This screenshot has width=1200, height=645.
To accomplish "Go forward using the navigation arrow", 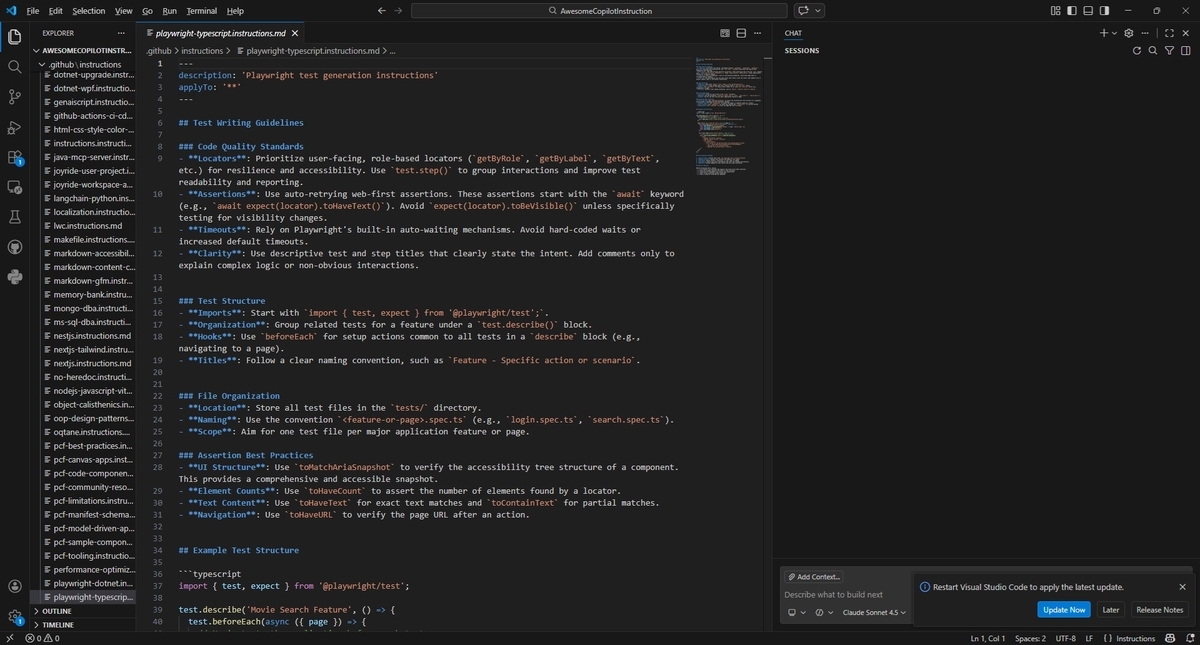I will click(x=399, y=10).
